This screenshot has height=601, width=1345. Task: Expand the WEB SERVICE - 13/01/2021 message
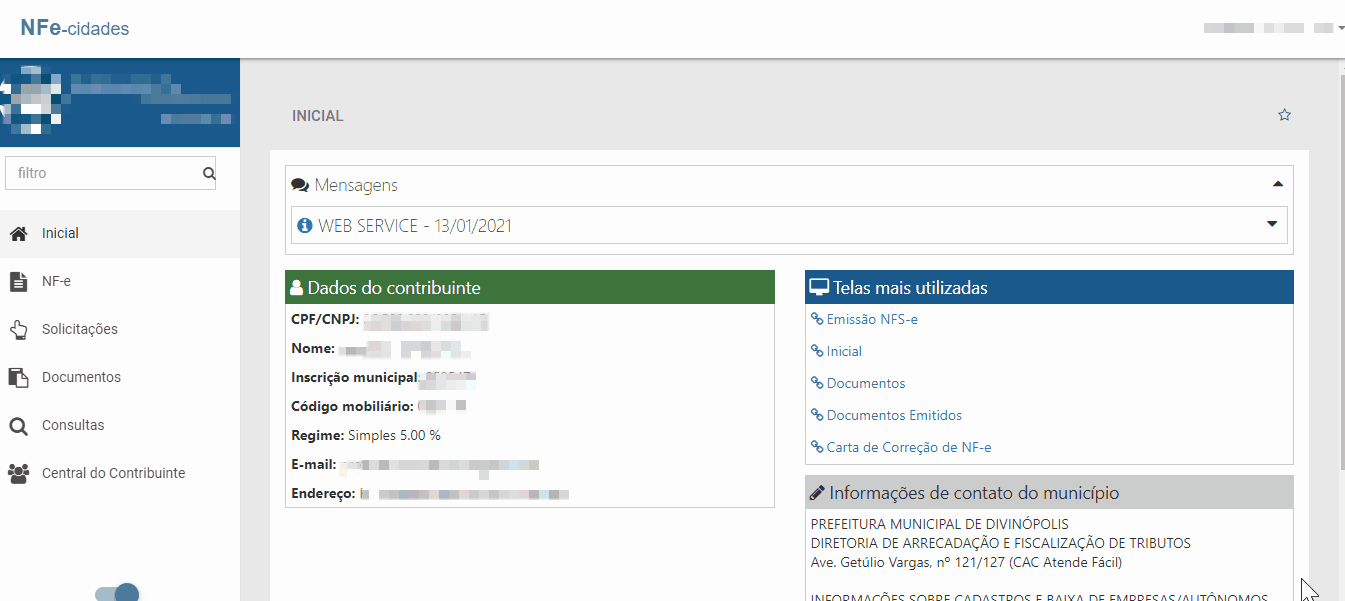click(x=1272, y=225)
